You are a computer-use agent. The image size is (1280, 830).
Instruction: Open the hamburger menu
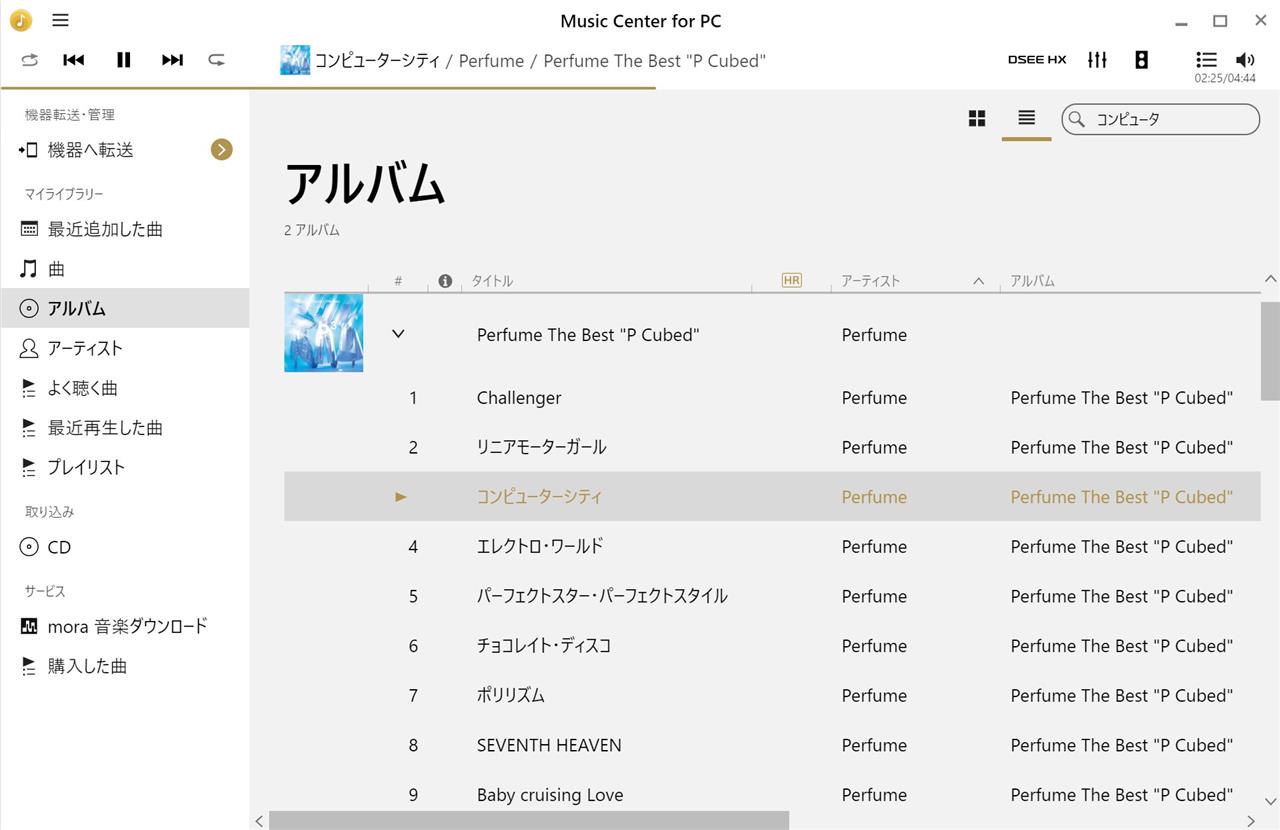(x=60, y=20)
